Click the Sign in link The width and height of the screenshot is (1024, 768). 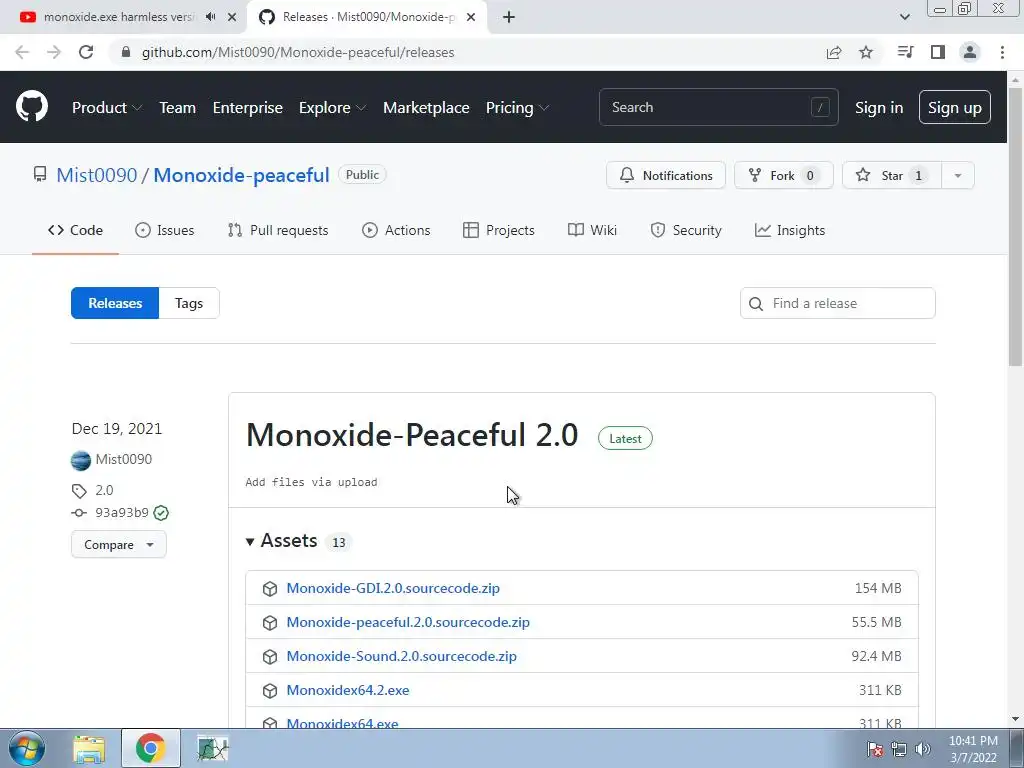[x=879, y=107]
